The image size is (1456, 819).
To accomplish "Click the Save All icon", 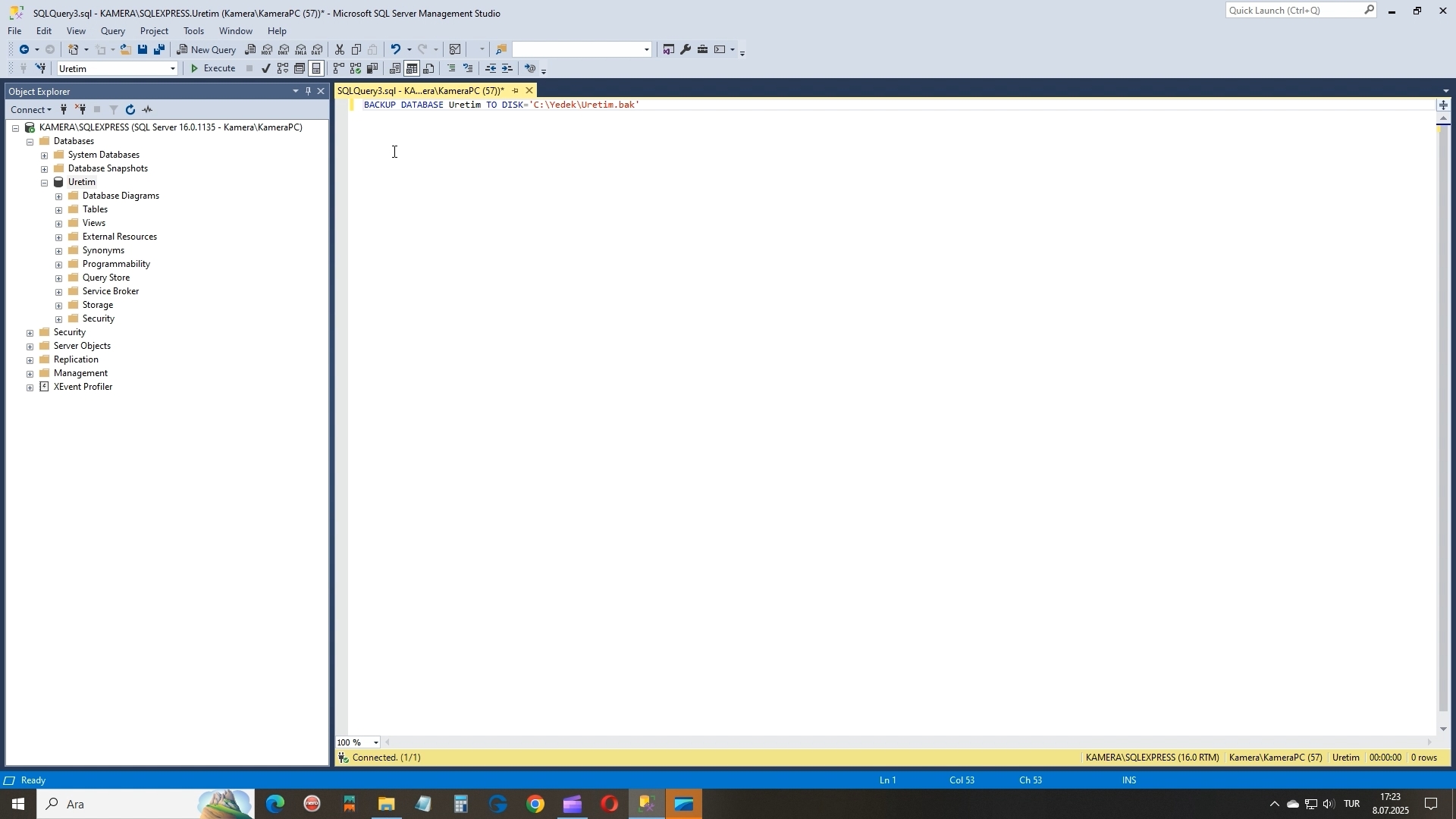I will pos(159,50).
